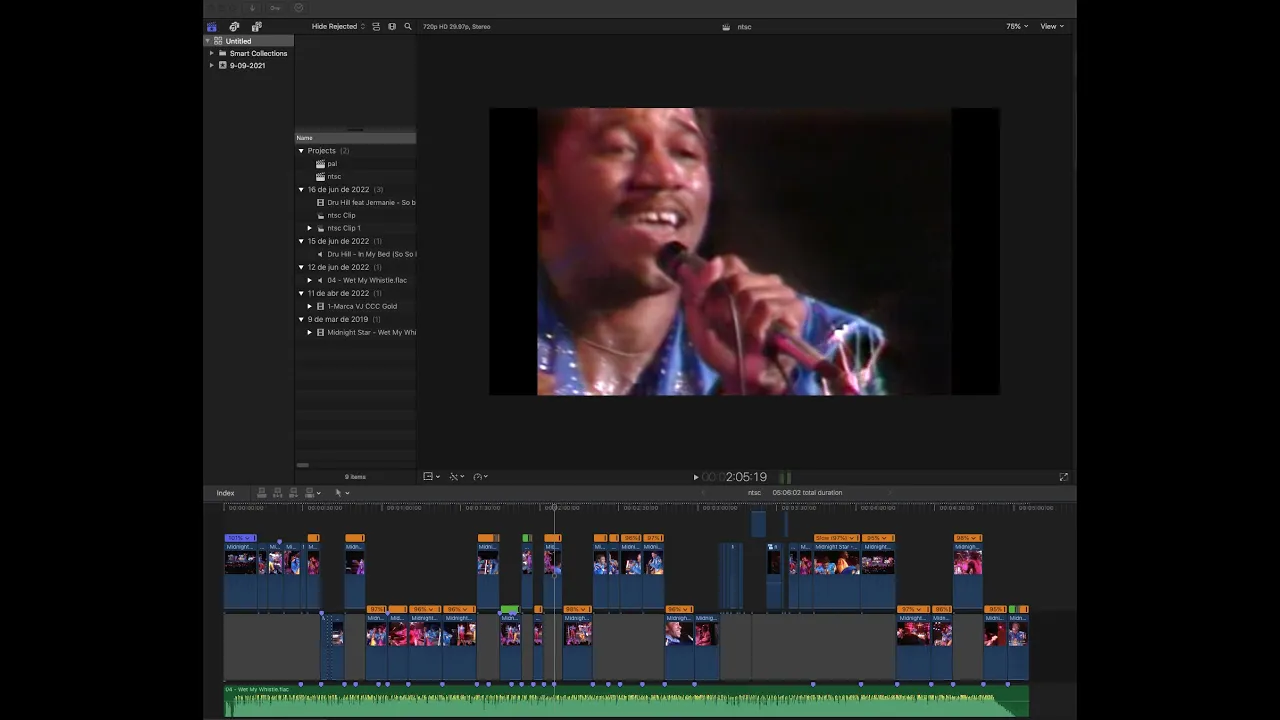The image size is (1280, 720).
Task: Expand 04 - Wet My Whistle.flac item
Action: point(310,280)
